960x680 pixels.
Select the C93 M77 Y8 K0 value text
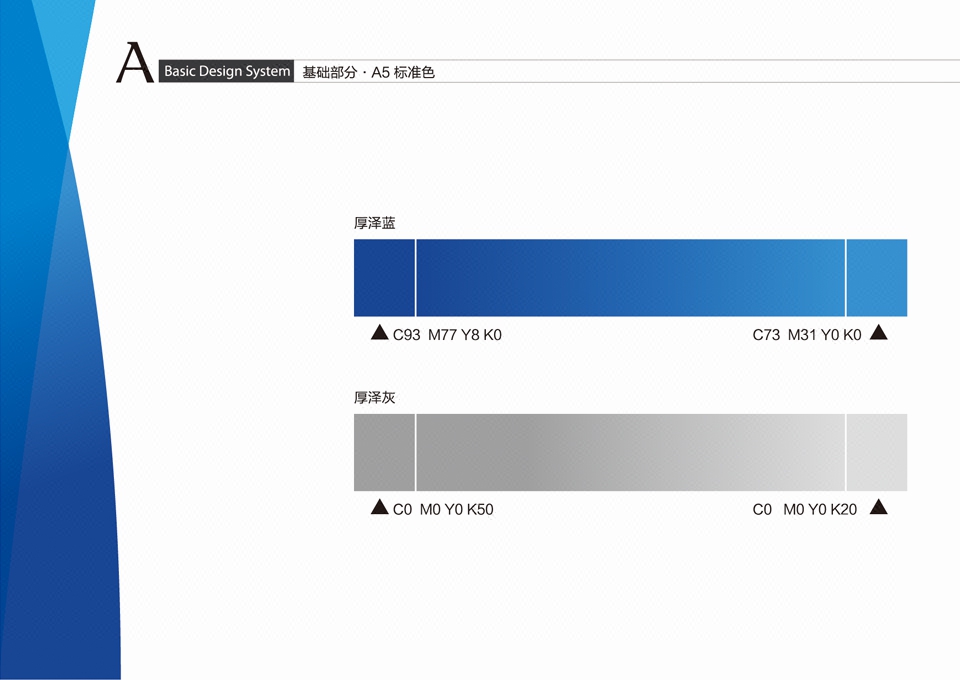447,335
